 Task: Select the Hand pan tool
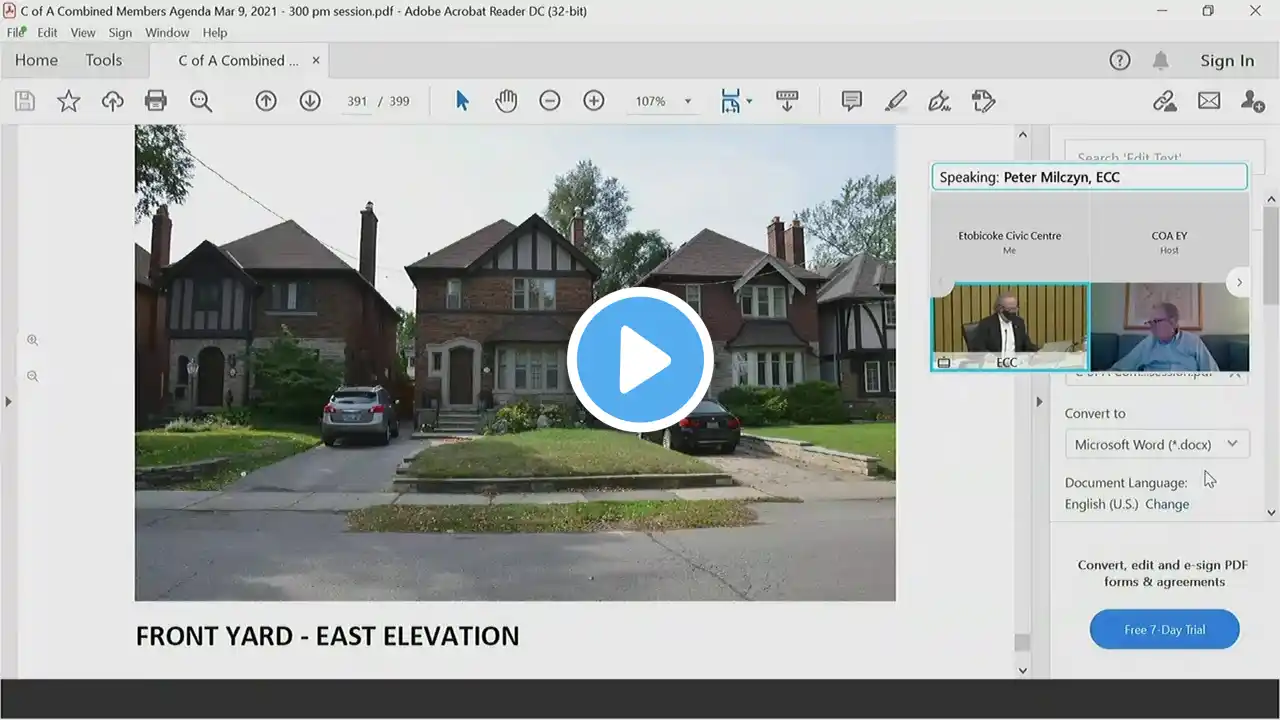[x=506, y=101]
